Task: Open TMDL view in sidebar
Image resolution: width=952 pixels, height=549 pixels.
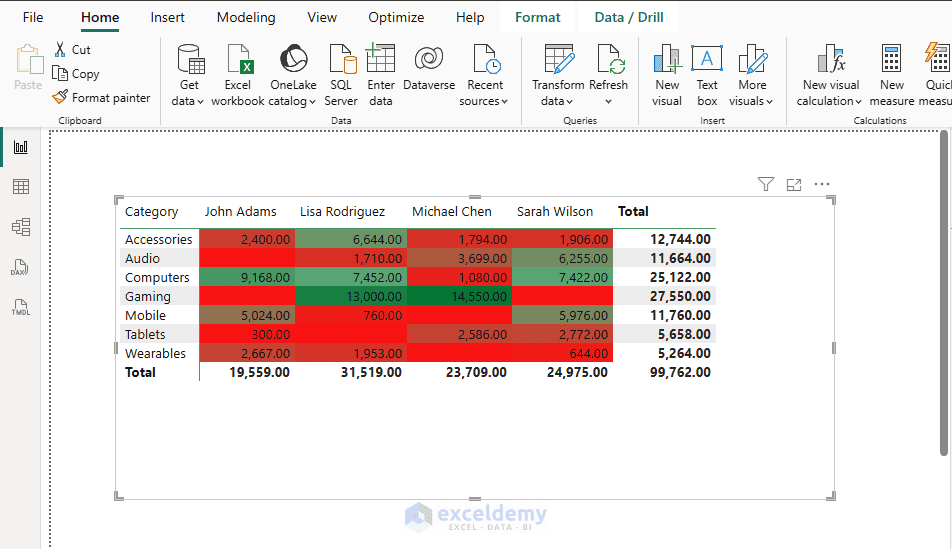Action: click(21, 307)
